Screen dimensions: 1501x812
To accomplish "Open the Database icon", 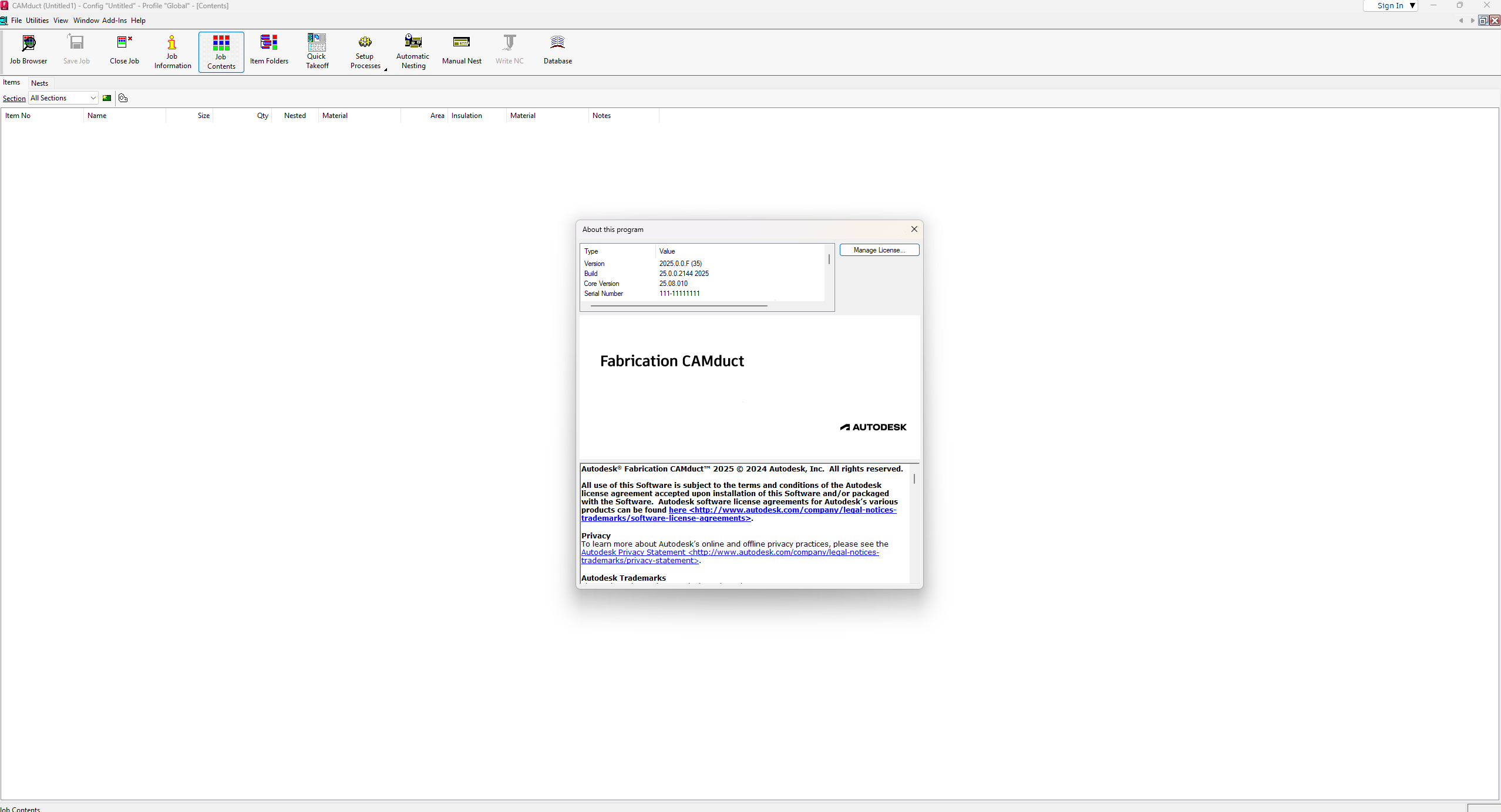I will pos(557,50).
